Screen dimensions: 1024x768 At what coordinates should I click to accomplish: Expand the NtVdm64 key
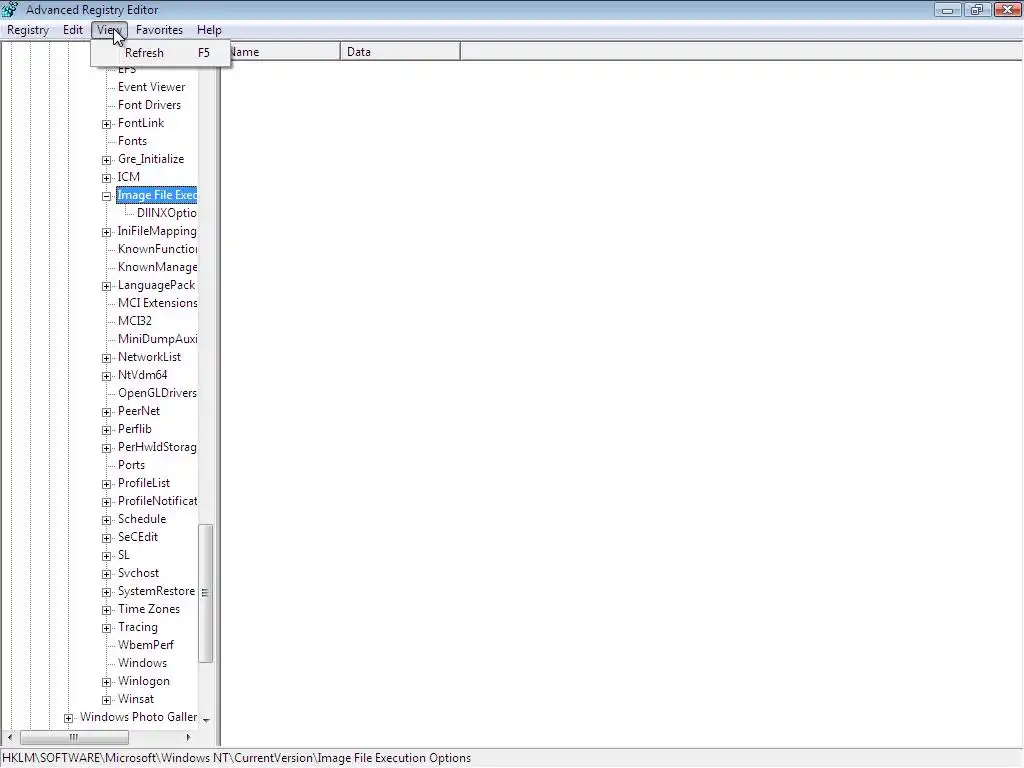[x=106, y=376]
